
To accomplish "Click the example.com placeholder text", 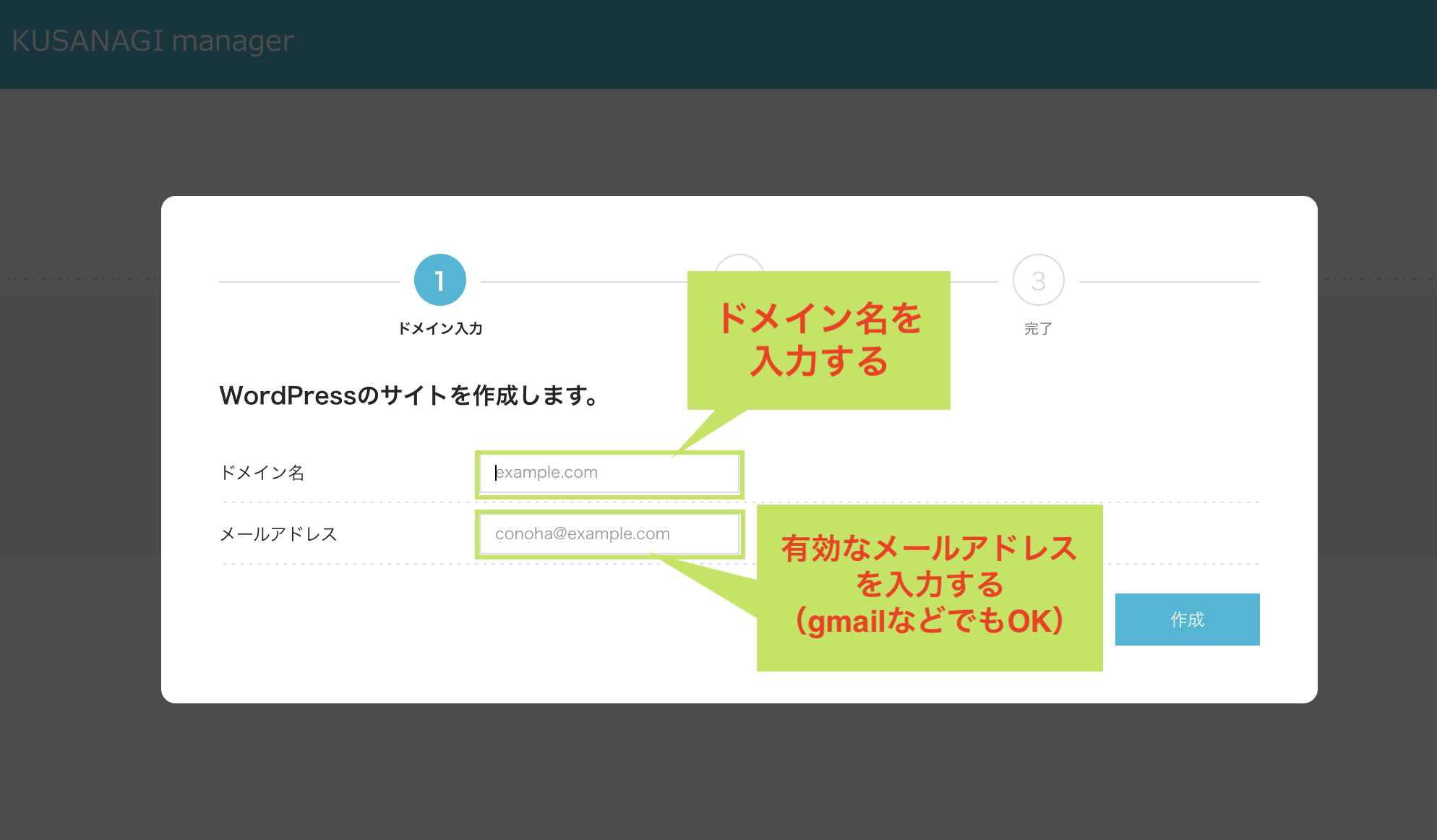I will click(546, 472).
